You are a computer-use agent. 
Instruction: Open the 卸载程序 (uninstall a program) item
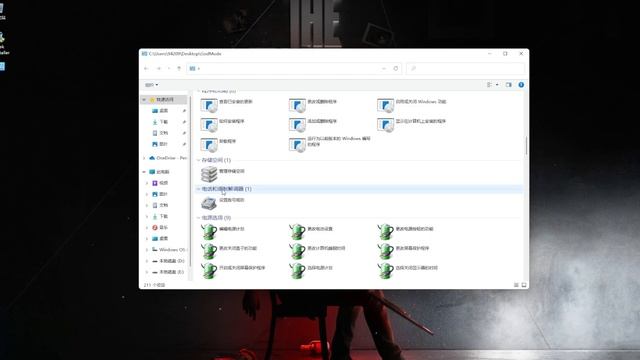(219, 144)
